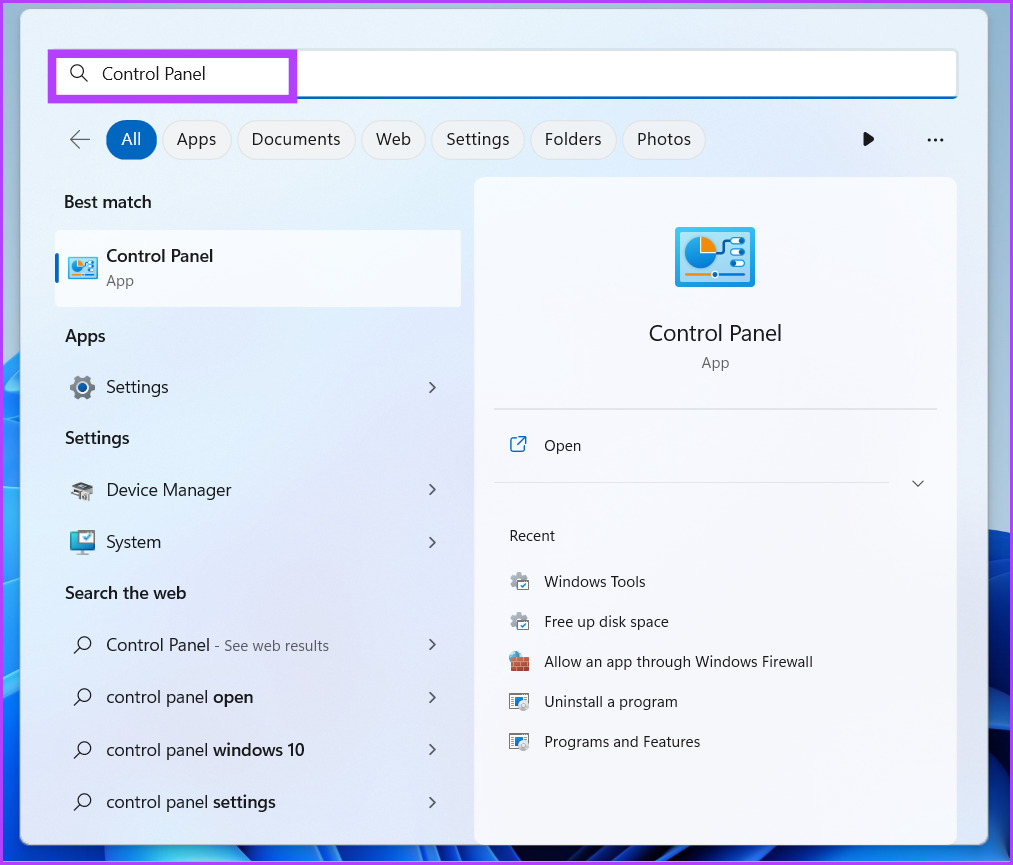Expand the Device Manager result arrow
The image size is (1013, 865).
click(x=432, y=490)
